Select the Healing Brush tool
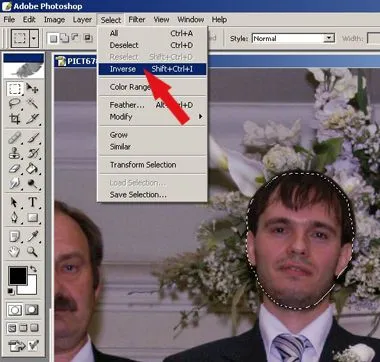Image resolution: width=380 pixels, height=362 pixels. click(x=14, y=138)
